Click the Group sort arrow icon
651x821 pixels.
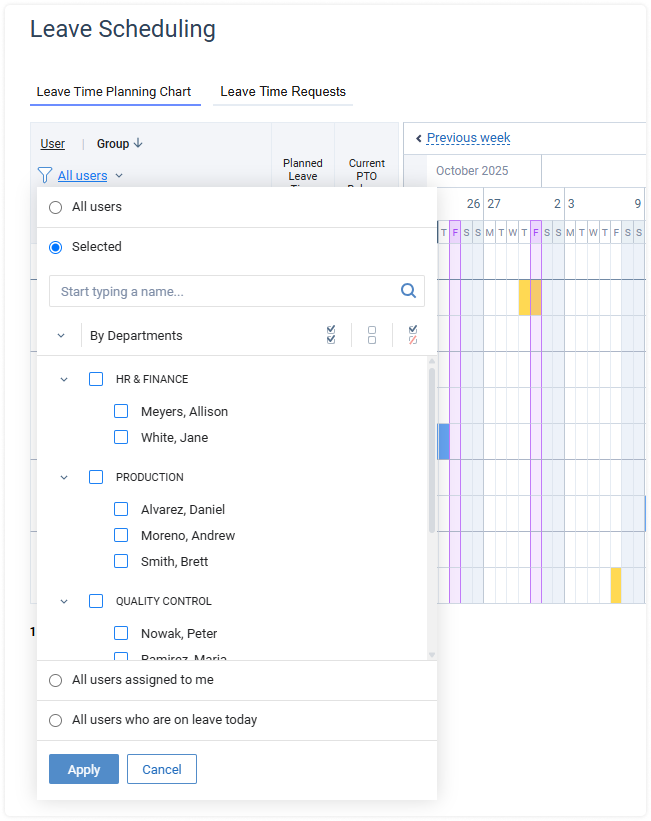pyautogui.click(x=138, y=143)
